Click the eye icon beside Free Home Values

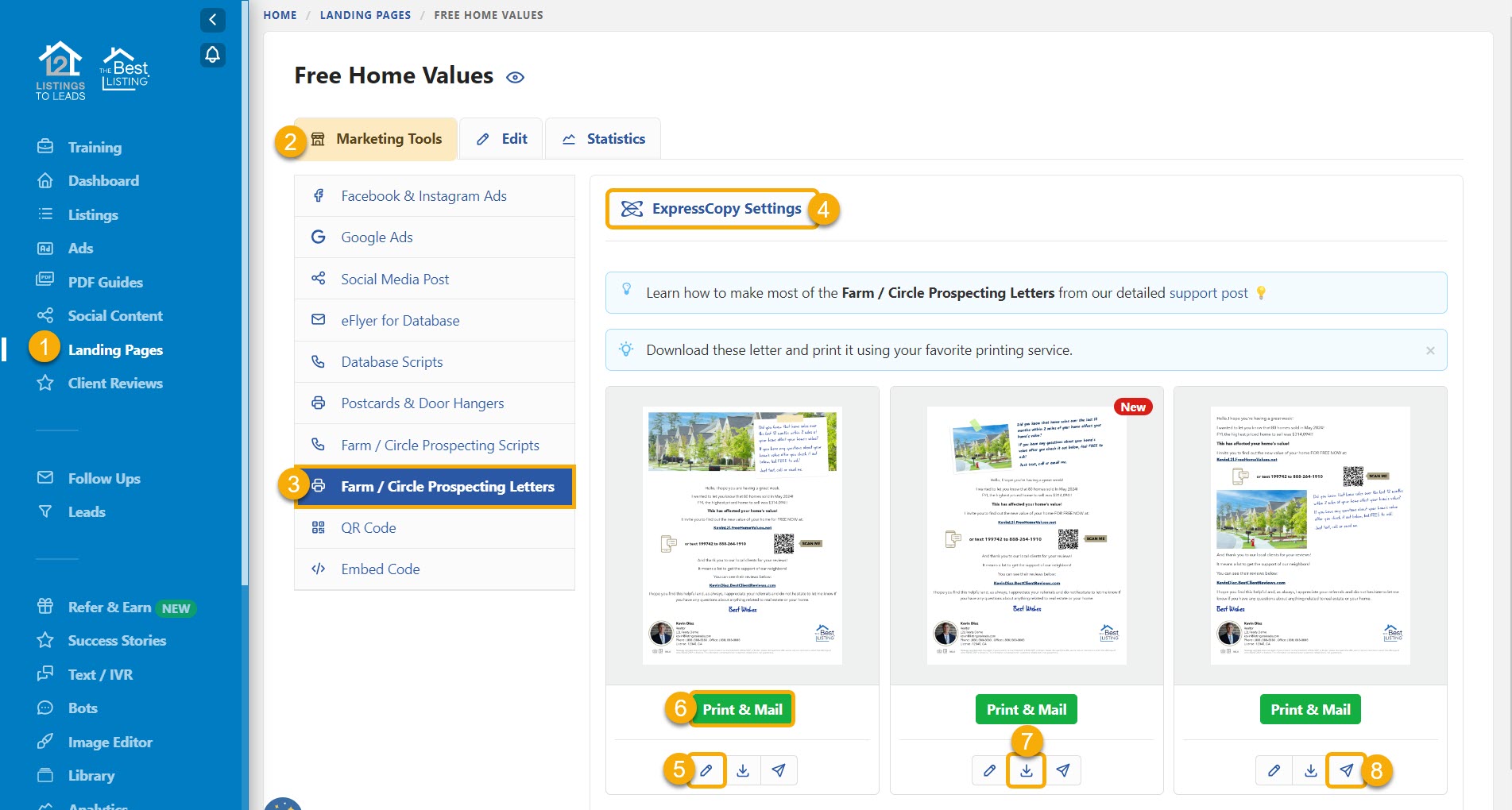coord(515,77)
